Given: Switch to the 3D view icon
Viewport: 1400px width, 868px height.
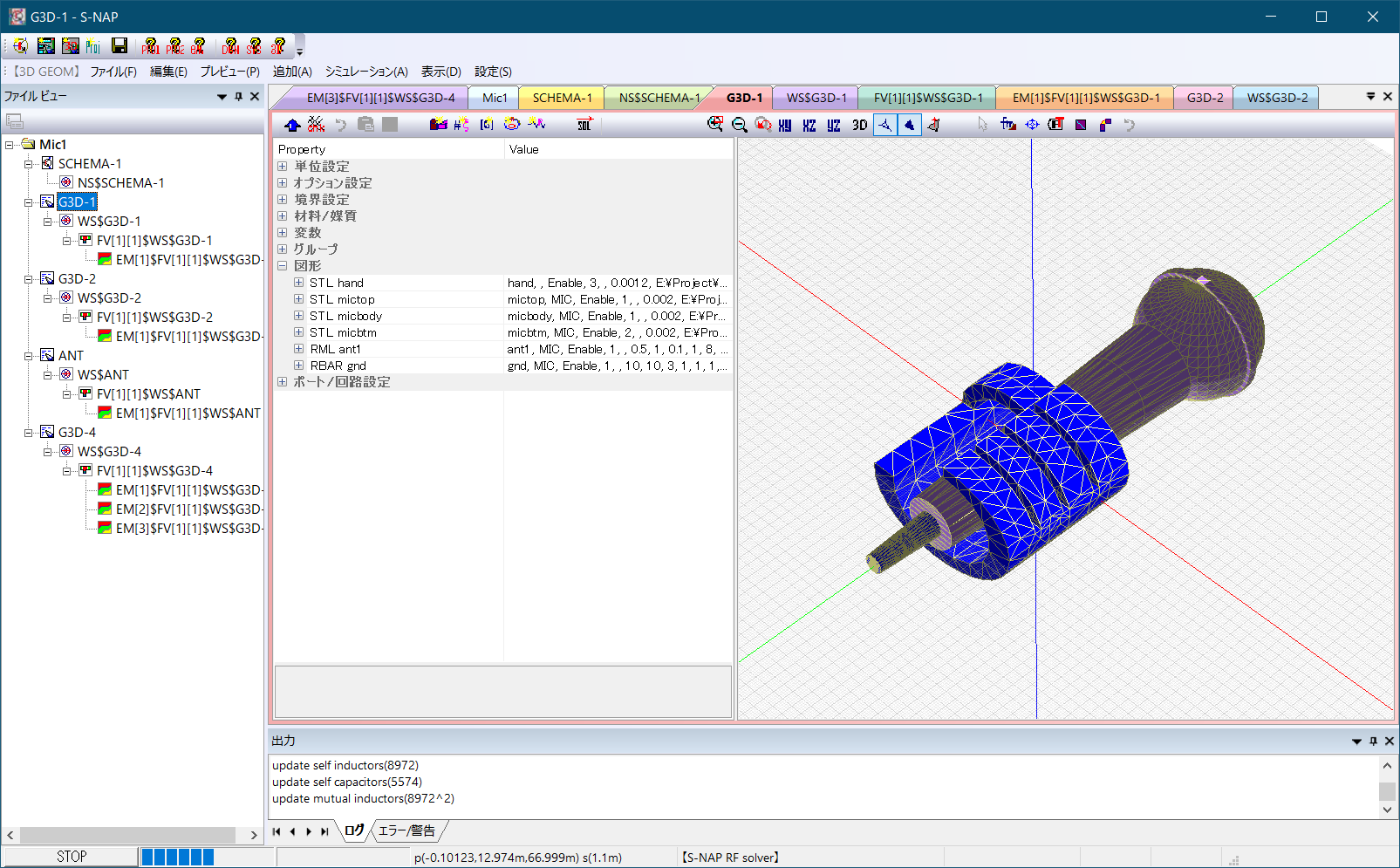Looking at the screenshot, I should pyautogui.click(x=859, y=125).
